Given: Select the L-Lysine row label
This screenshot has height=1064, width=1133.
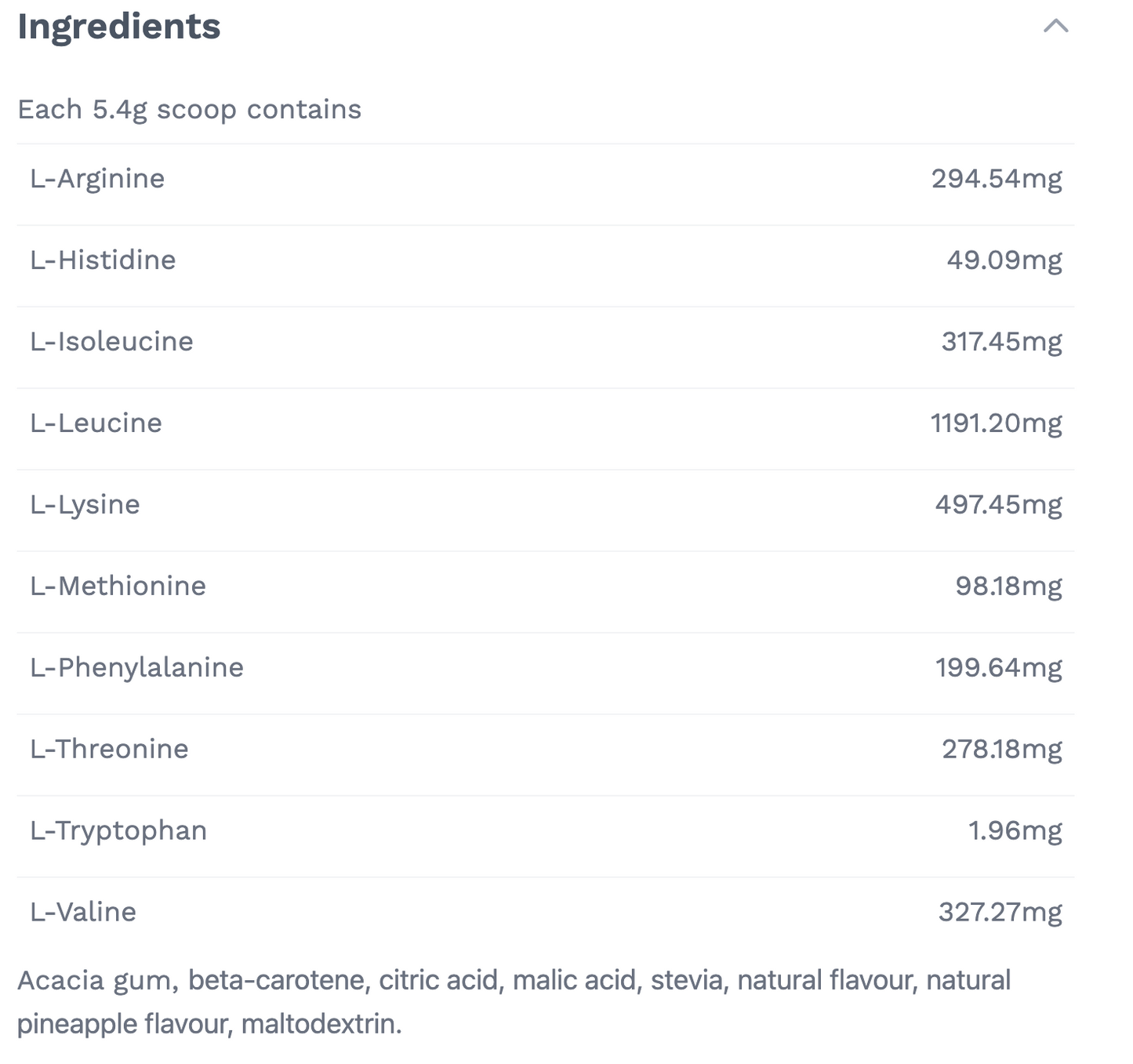Looking at the screenshot, I should pyautogui.click(x=85, y=505).
